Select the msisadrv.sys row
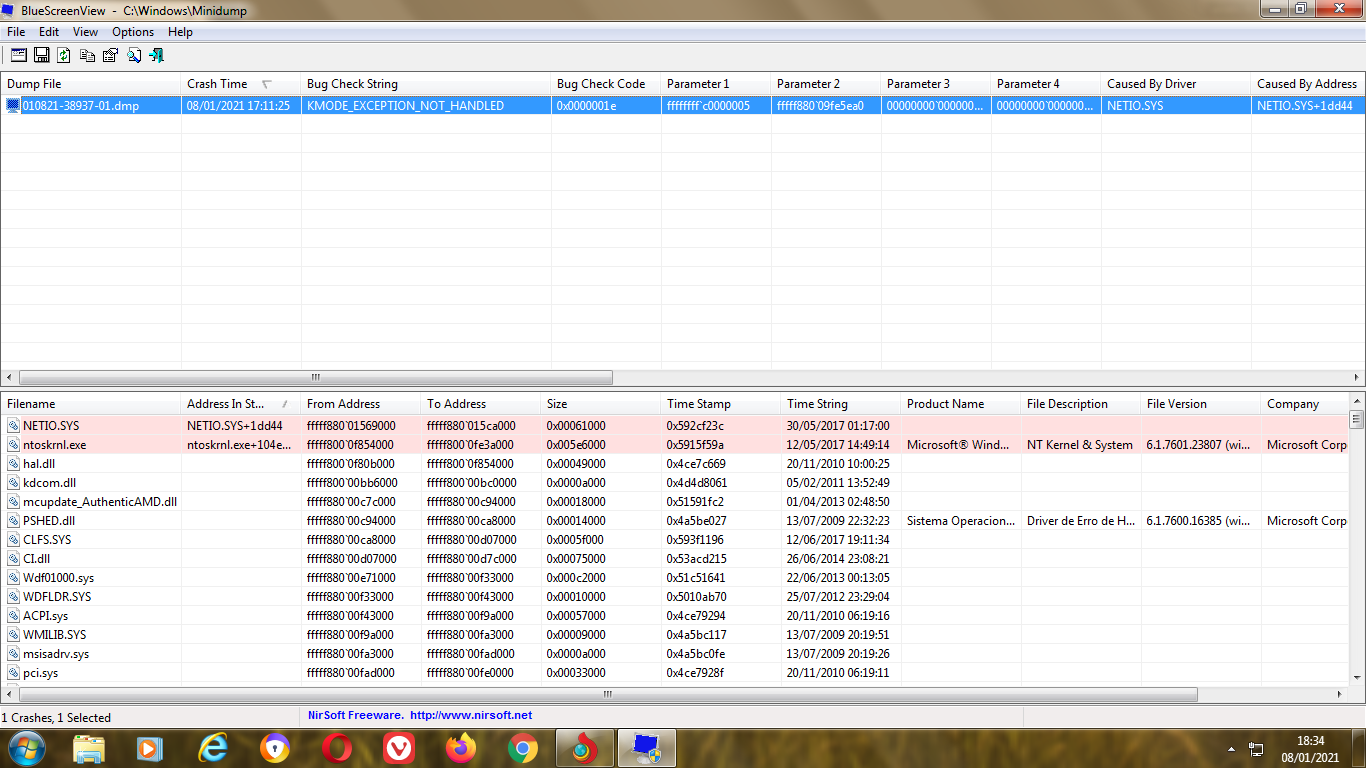 tap(675, 654)
